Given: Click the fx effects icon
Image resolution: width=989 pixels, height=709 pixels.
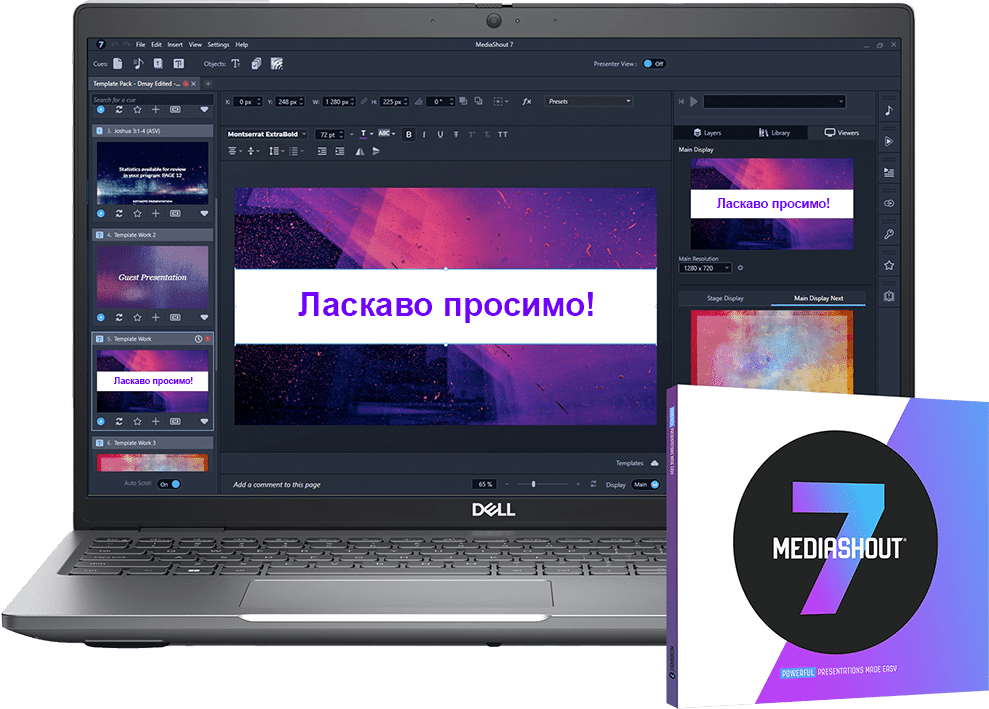Looking at the screenshot, I should pyautogui.click(x=527, y=101).
